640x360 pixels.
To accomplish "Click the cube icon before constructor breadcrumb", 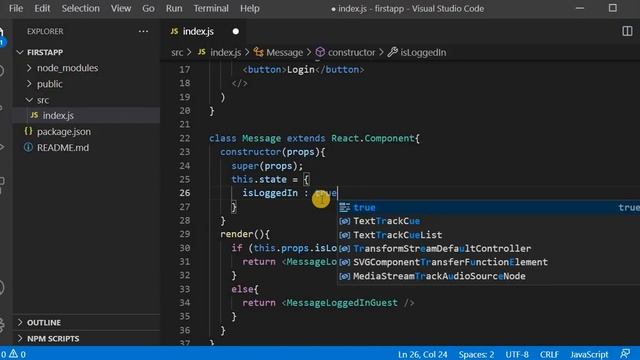I will [320, 52].
